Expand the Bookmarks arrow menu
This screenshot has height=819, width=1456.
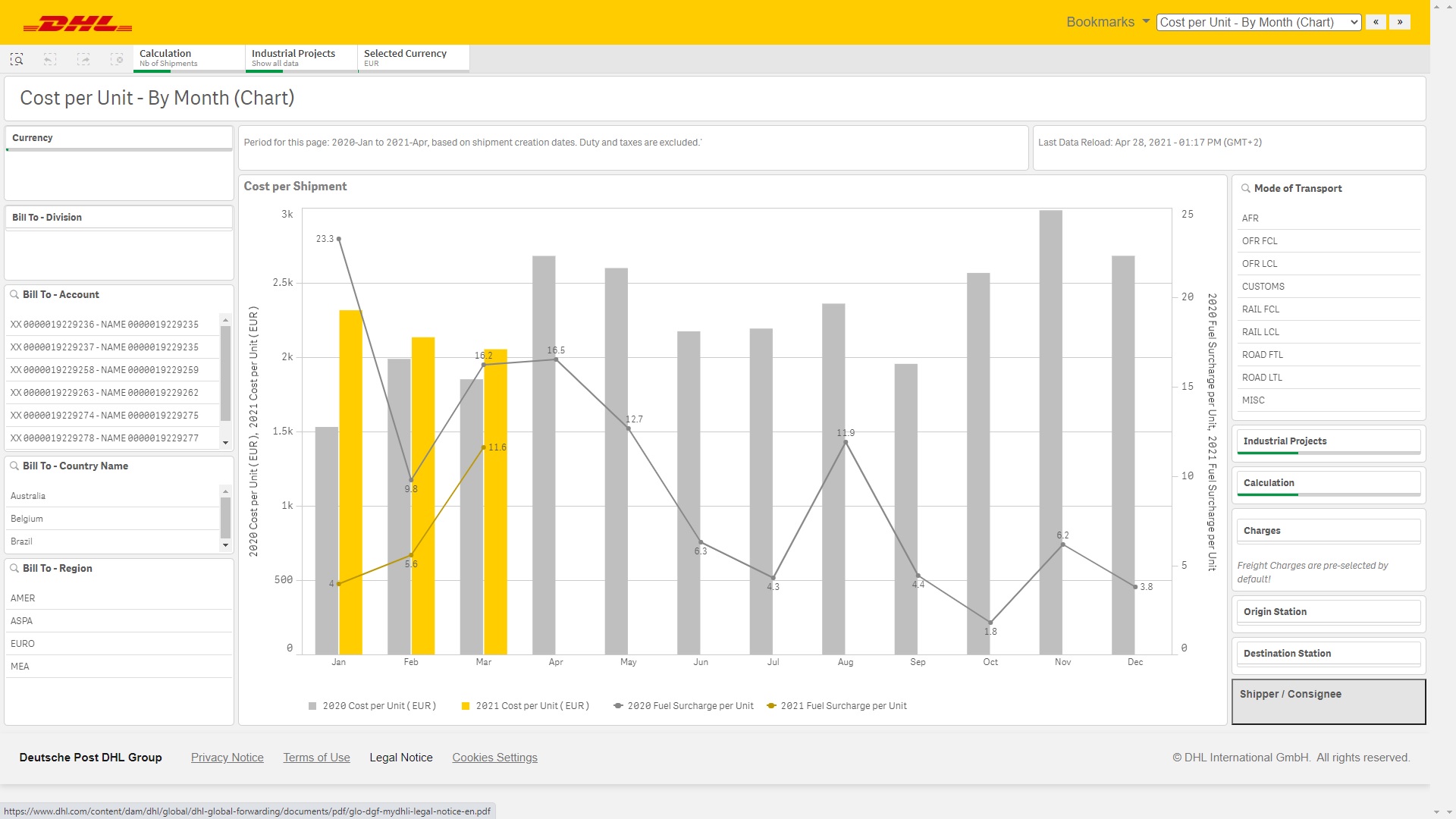tap(1146, 21)
